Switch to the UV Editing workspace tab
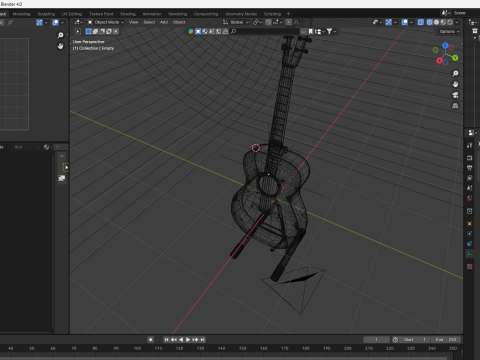 pos(72,14)
